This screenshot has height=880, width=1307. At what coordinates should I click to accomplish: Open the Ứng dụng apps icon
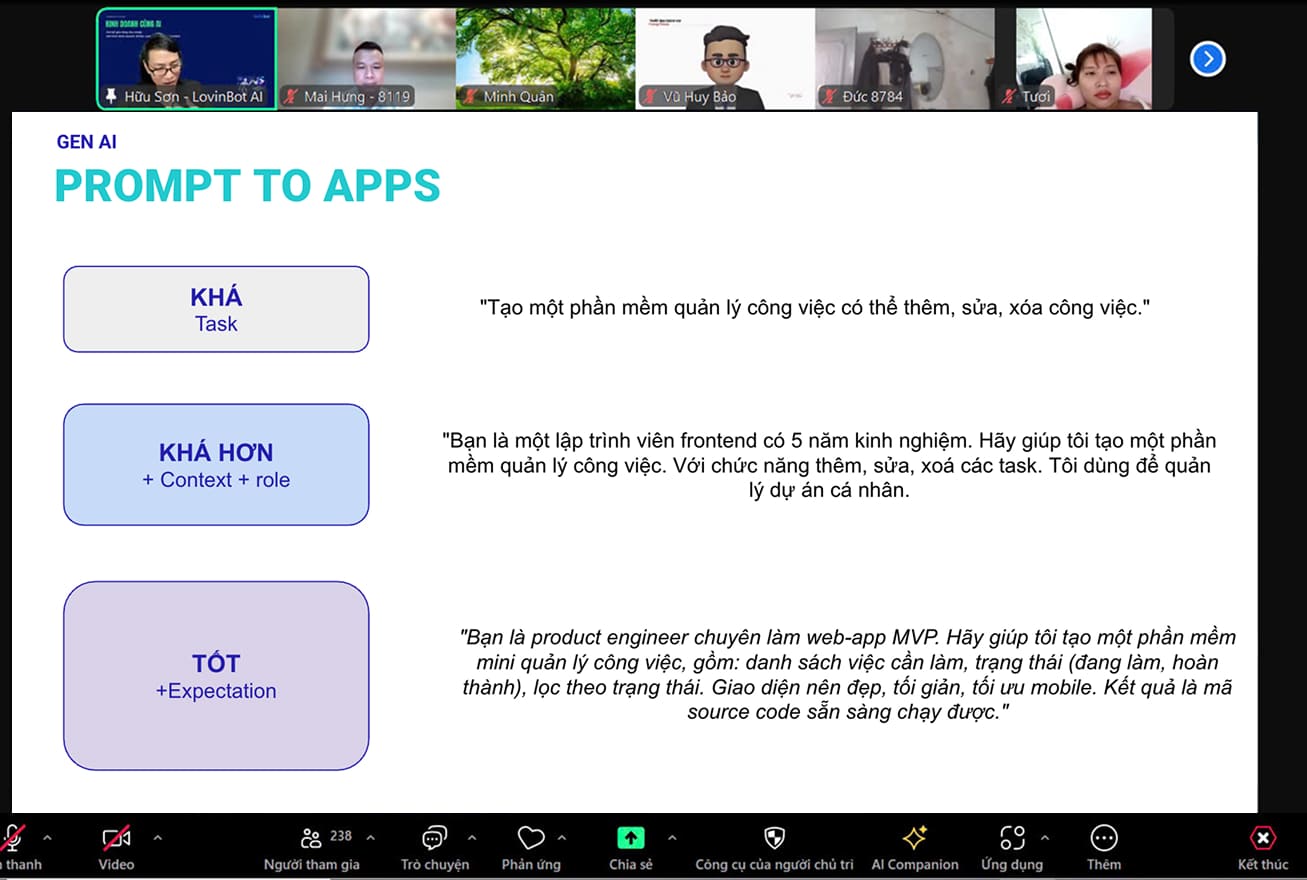click(1012, 839)
